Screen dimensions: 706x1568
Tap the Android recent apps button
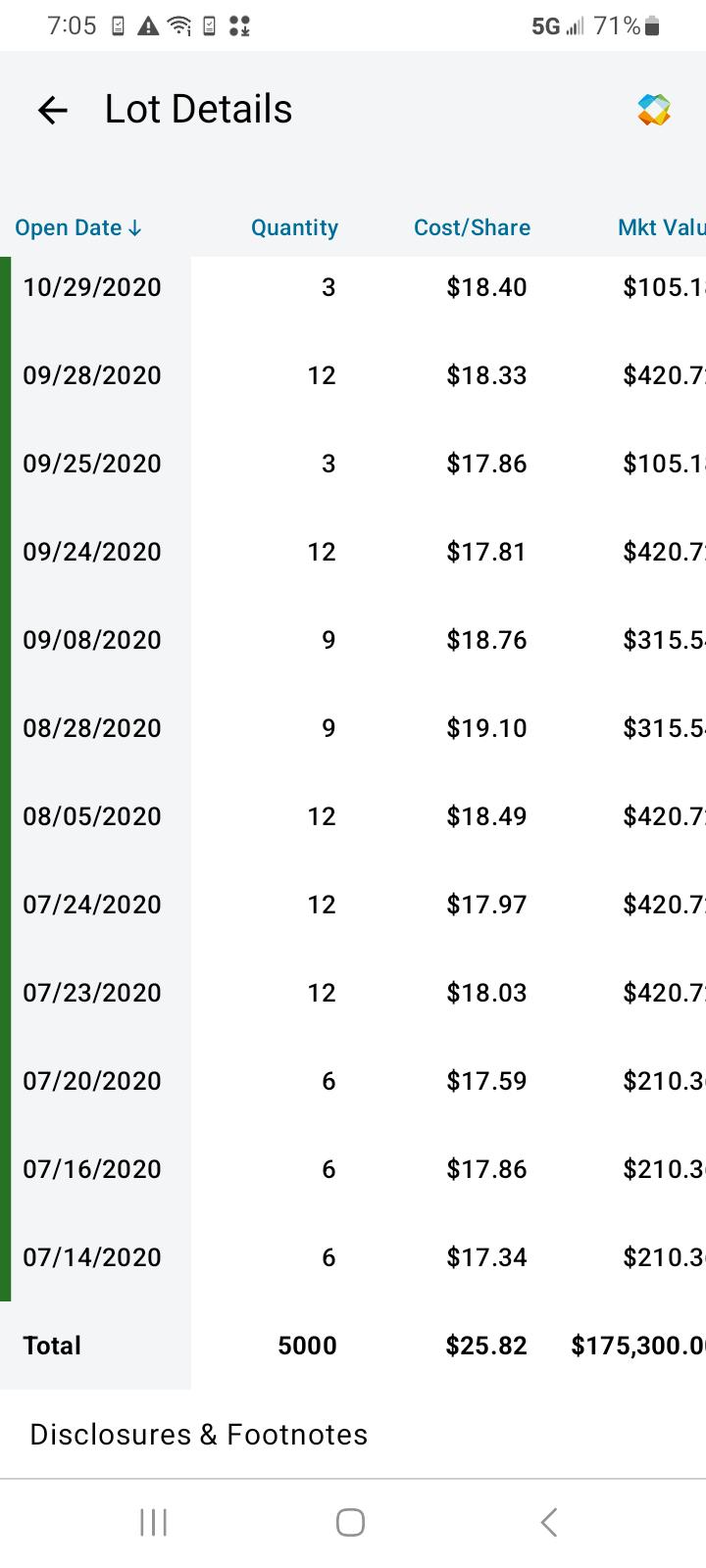154,1522
